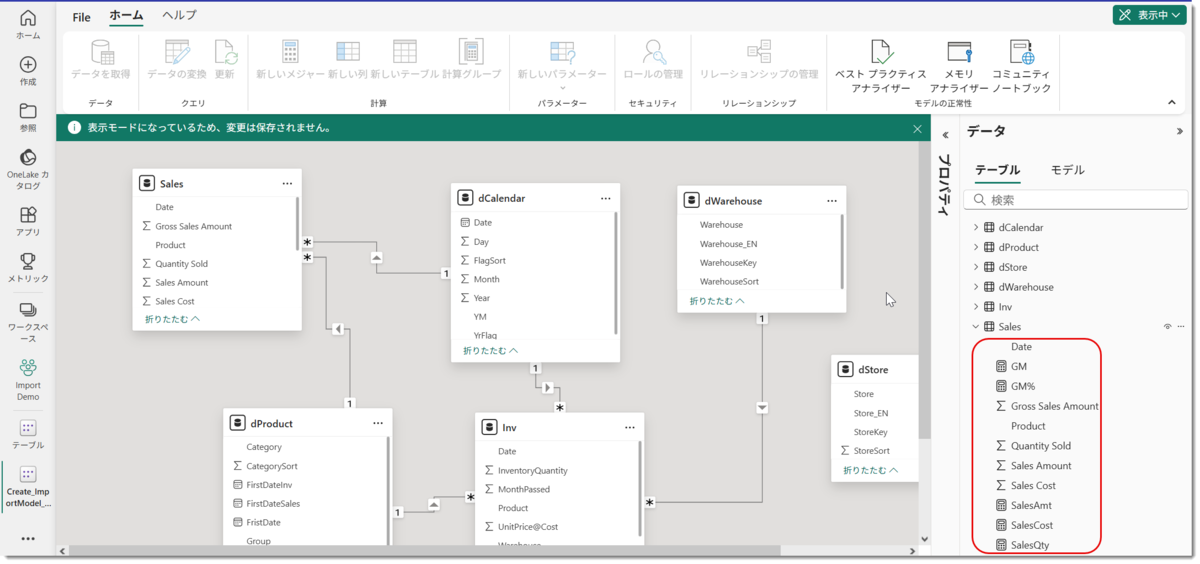This screenshot has height=564, width=1200.
Task: Open Home in left navigation
Action: (28, 25)
